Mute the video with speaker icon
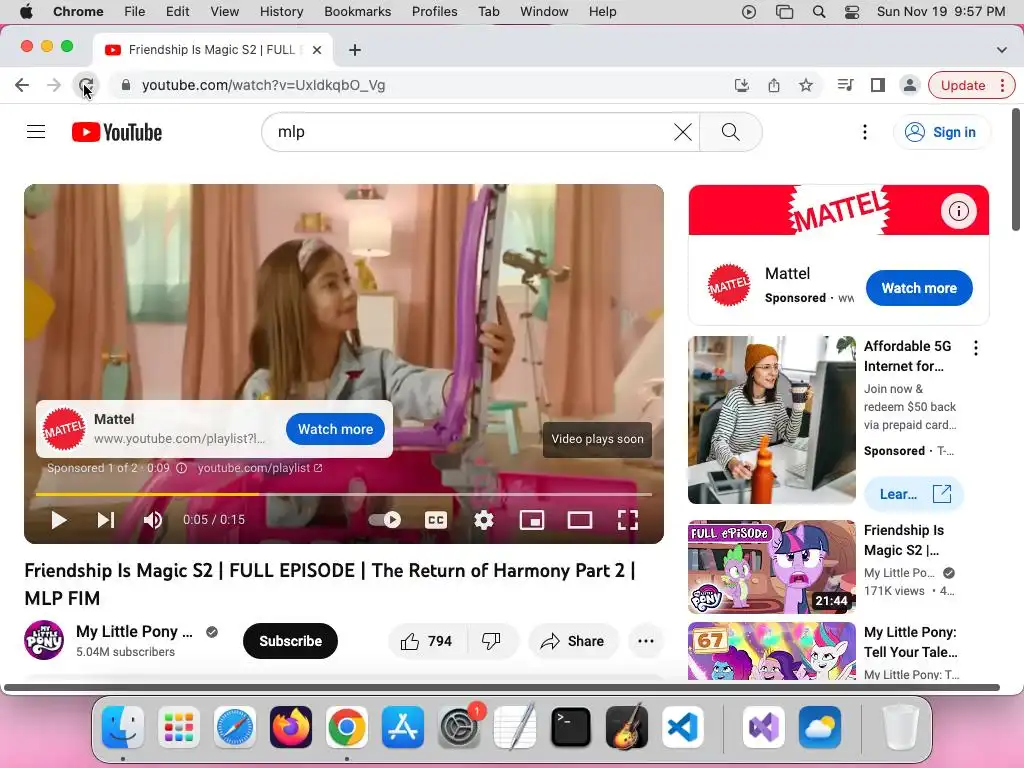The image size is (1024, 768). point(153,520)
